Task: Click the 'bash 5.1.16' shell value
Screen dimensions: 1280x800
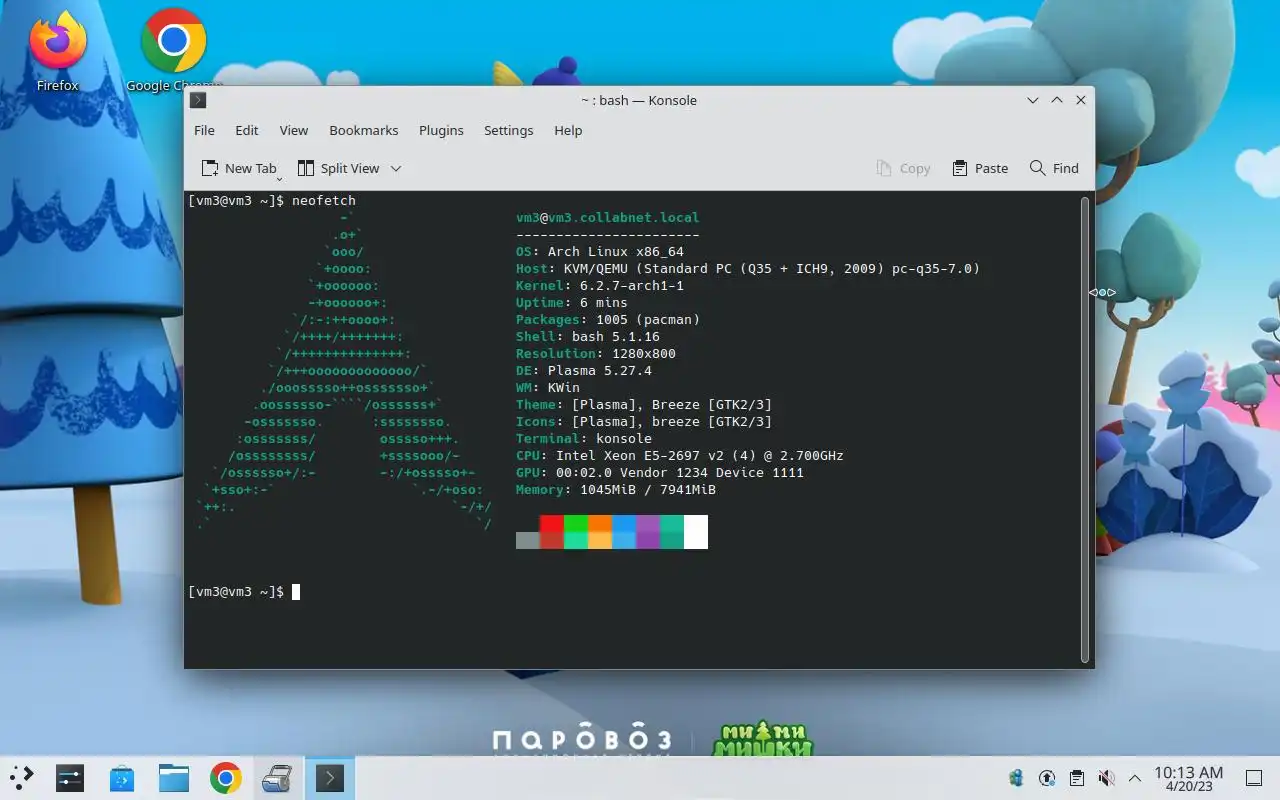Action: pos(616,337)
